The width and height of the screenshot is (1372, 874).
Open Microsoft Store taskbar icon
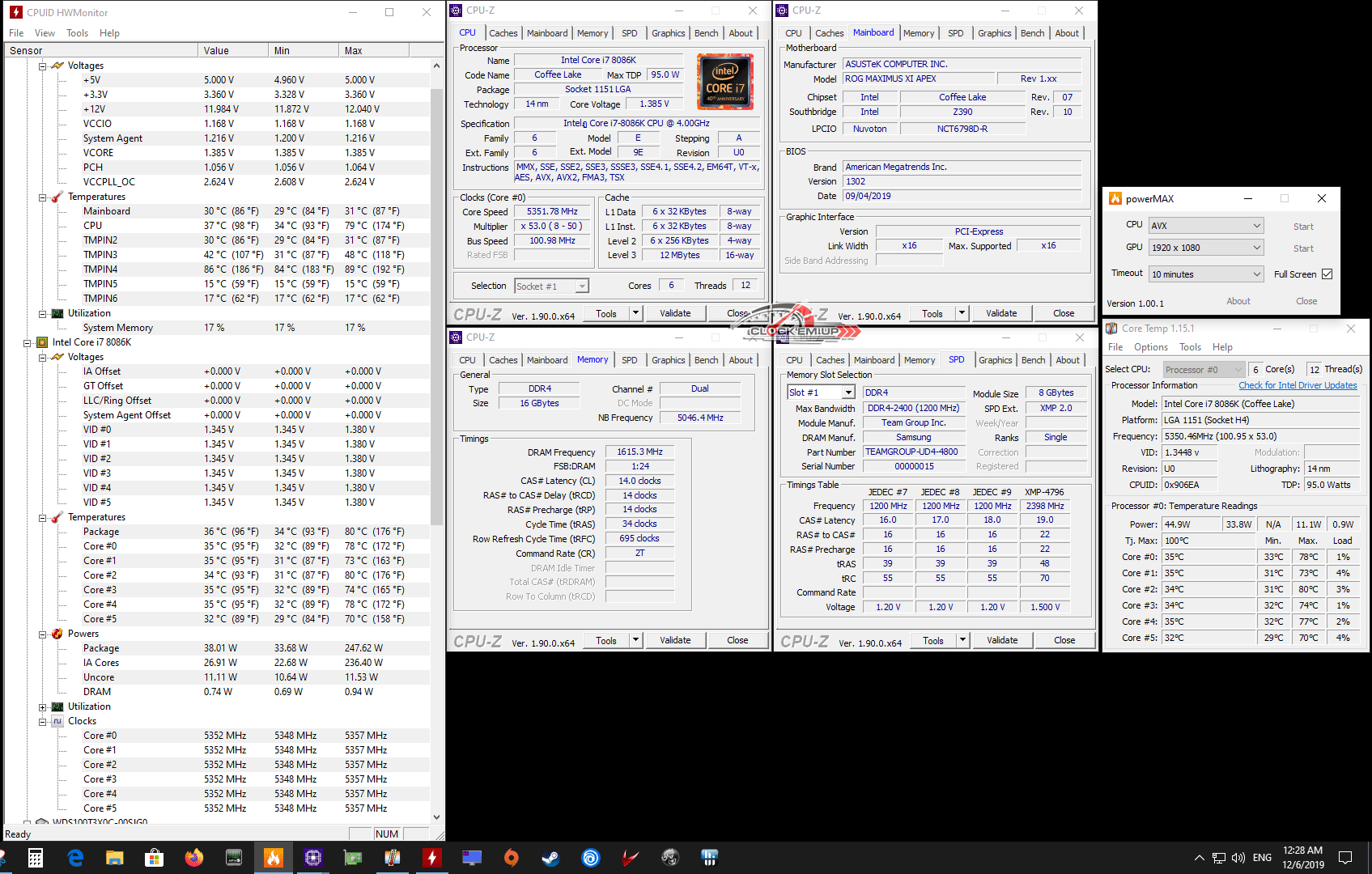(x=154, y=858)
